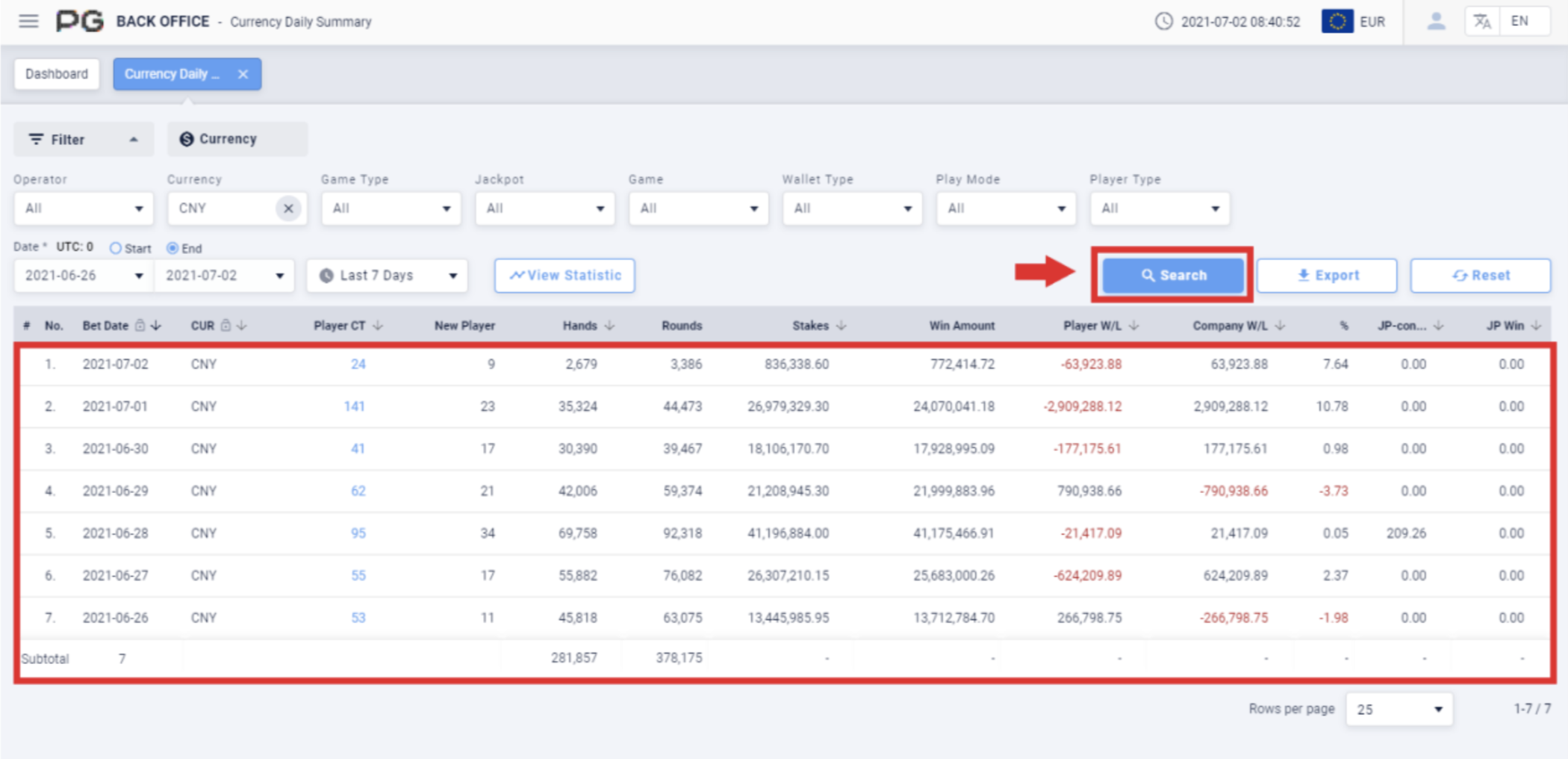1568x759 pixels.
Task: Select the End date radio button
Action: (172, 248)
